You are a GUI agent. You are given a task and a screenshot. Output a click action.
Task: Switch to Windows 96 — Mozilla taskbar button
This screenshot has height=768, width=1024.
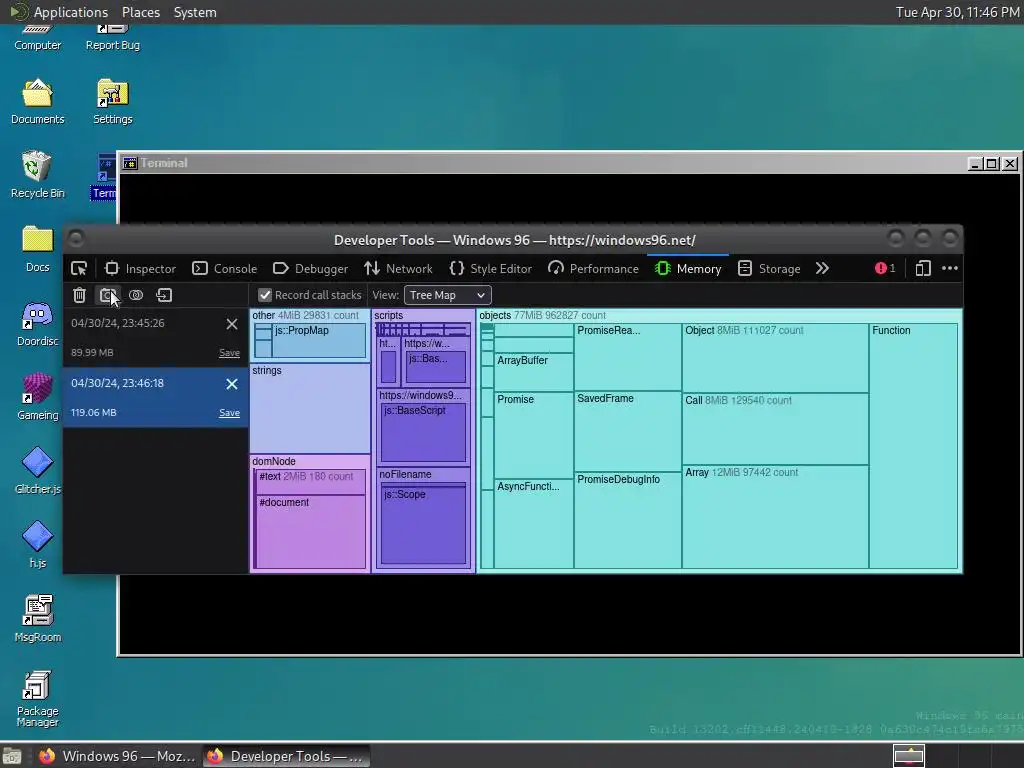[117, 756]
